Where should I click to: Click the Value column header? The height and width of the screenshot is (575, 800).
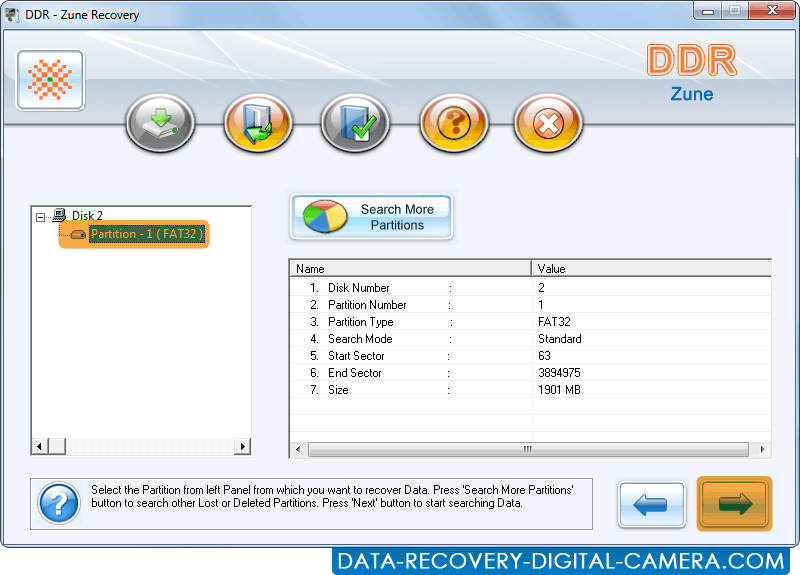(x=652, y=268)
